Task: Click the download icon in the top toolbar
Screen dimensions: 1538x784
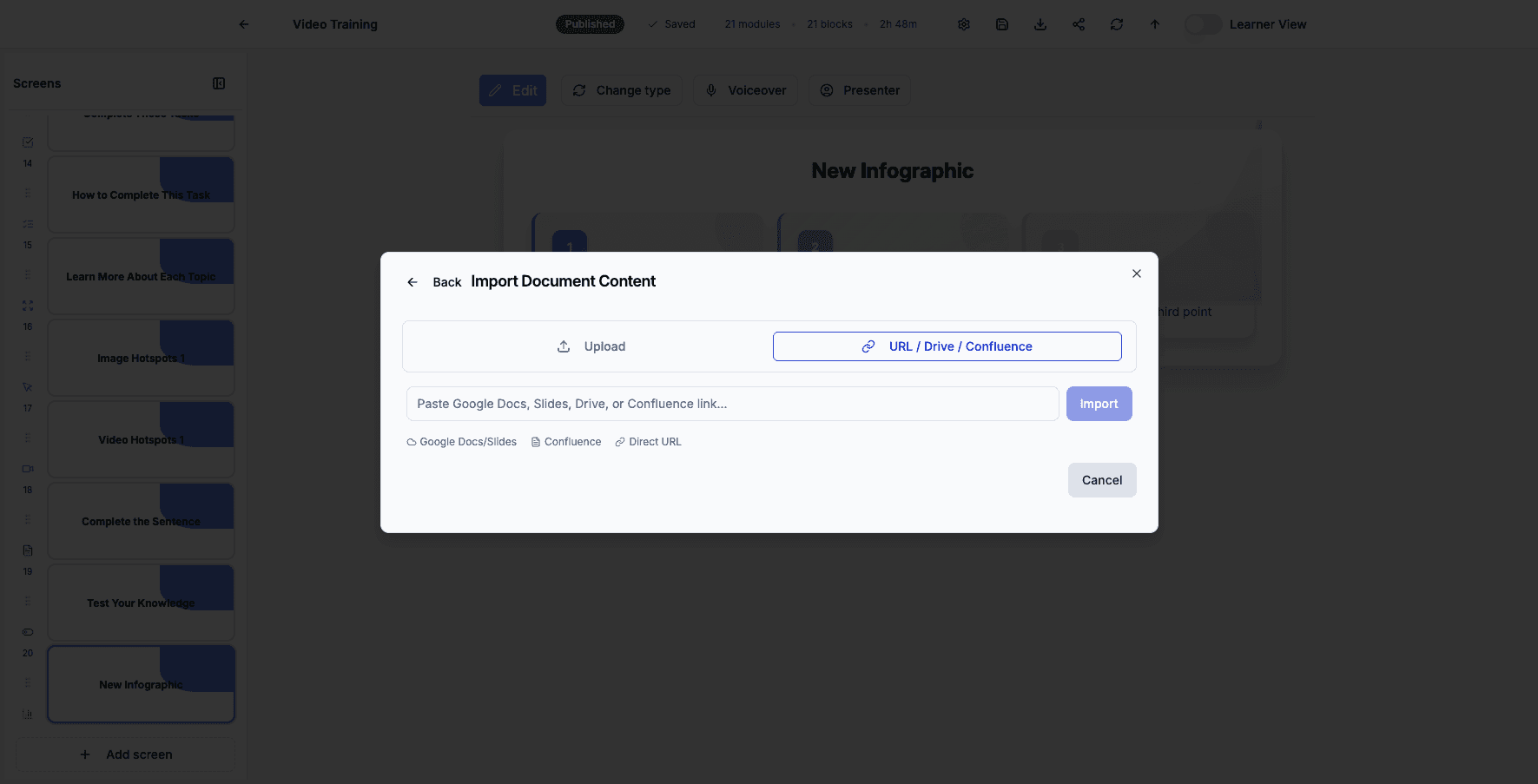Action: coord(1040,23)
